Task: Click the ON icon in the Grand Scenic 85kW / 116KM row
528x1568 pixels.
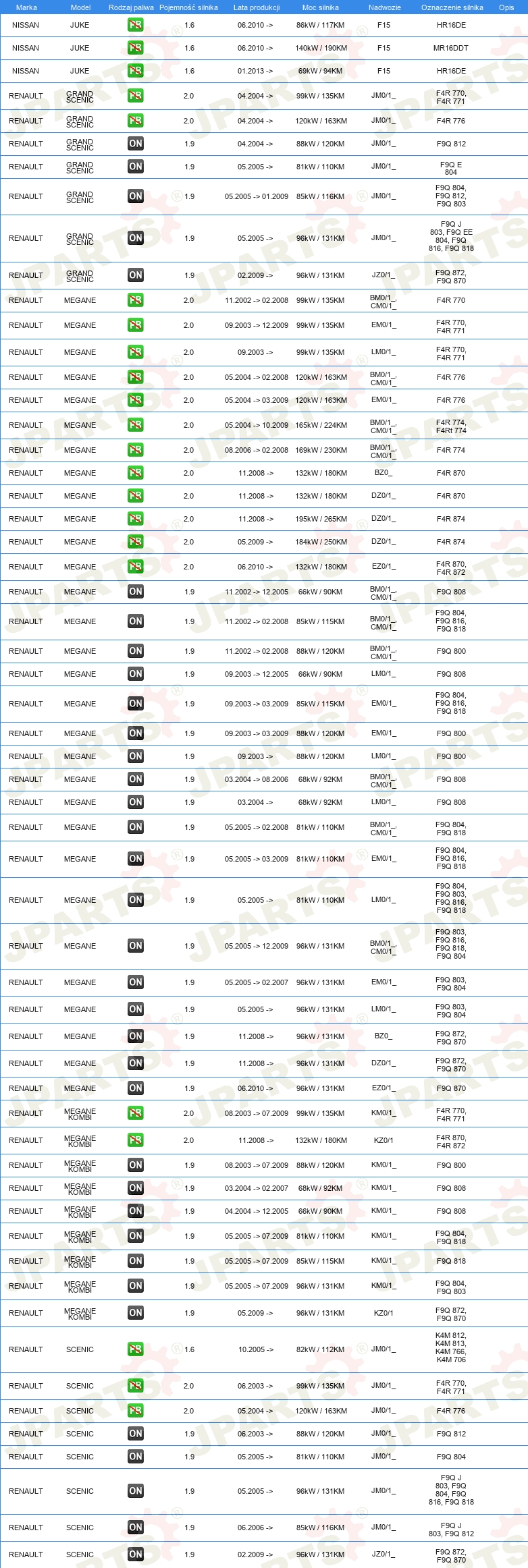Action: 136,196
